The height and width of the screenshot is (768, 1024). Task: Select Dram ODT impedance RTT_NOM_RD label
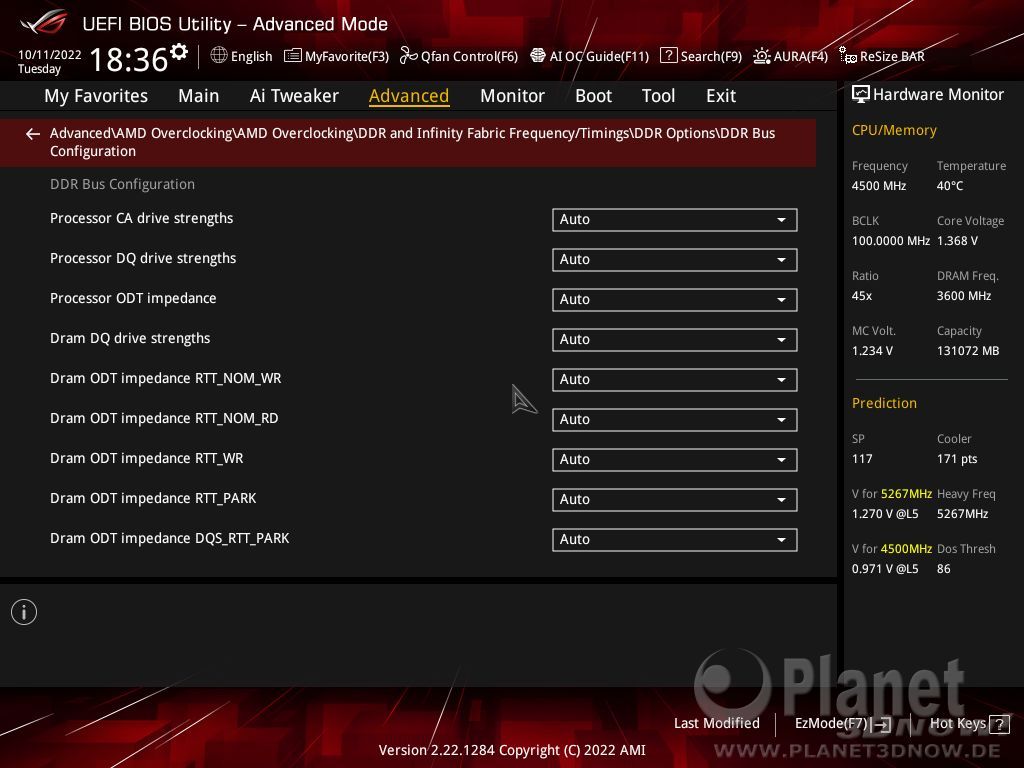pos(164,418)
